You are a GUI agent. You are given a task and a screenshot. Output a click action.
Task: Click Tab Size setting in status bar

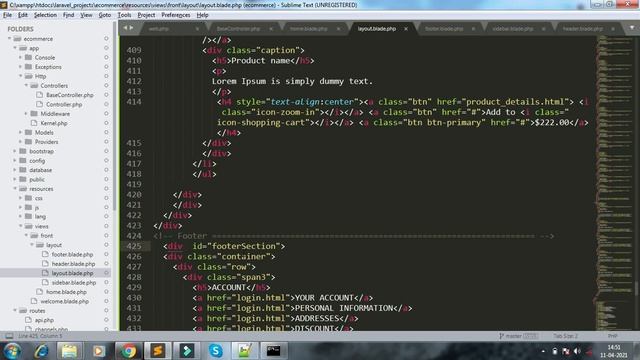(565, 336)
